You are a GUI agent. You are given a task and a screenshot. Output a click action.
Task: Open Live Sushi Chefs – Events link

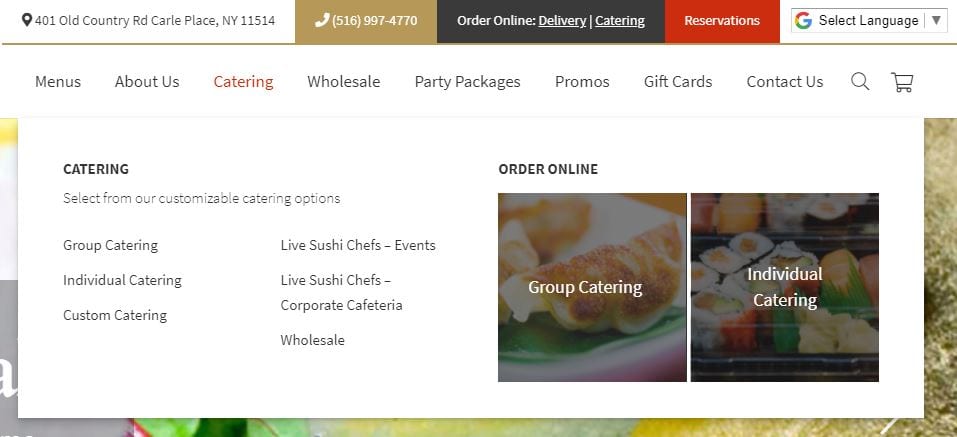click(358, 245)
